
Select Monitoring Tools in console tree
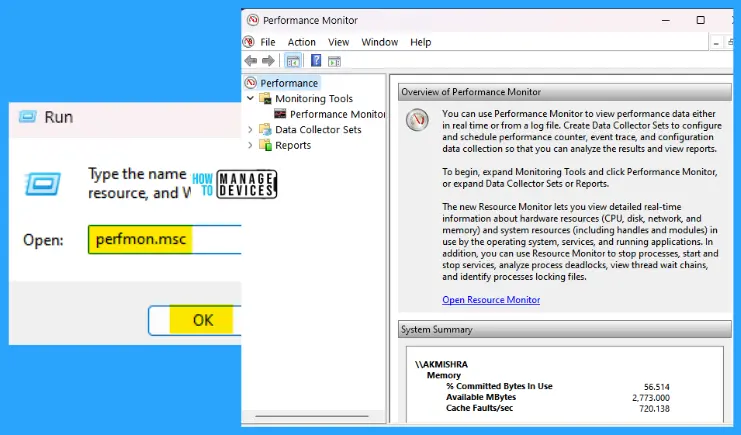[x=314, y=98]
